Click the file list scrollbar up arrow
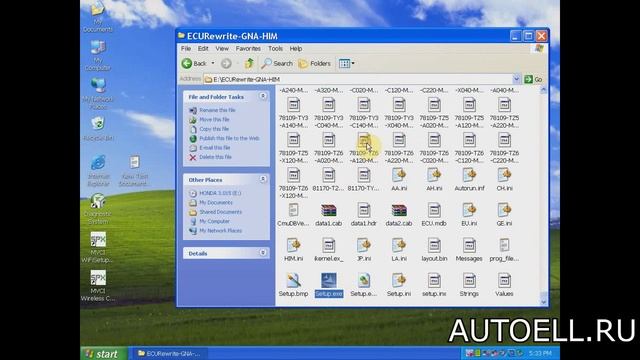Image resolution: width=640 pixels, height=360 pixels. coord(543,90)
